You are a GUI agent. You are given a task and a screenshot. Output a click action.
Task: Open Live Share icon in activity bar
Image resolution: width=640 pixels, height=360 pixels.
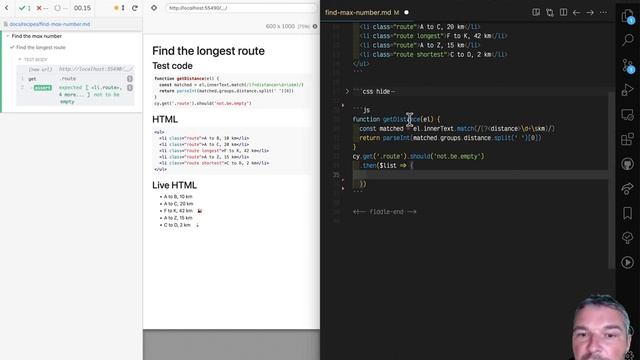628,189
